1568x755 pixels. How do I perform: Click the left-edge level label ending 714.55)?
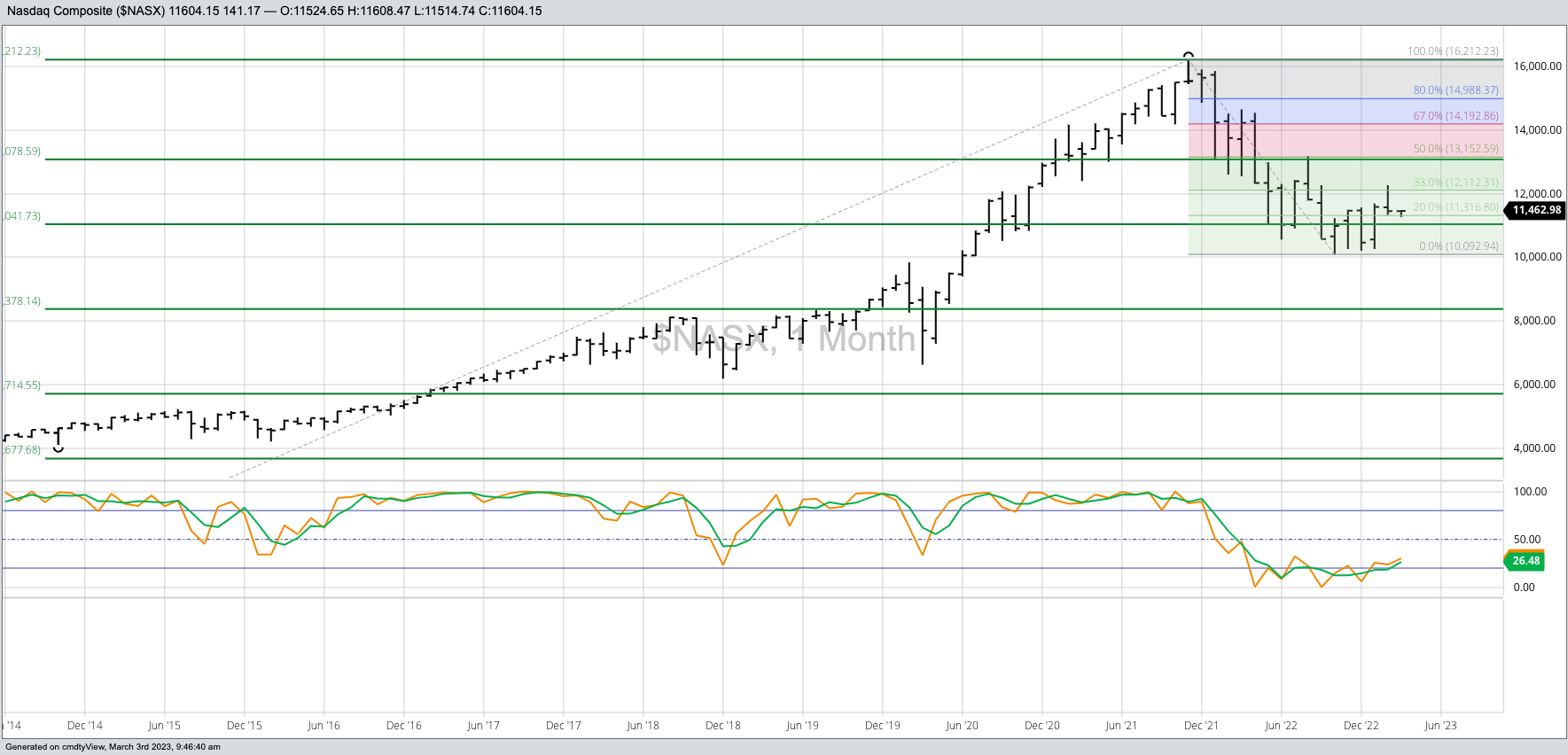point(22,385)
